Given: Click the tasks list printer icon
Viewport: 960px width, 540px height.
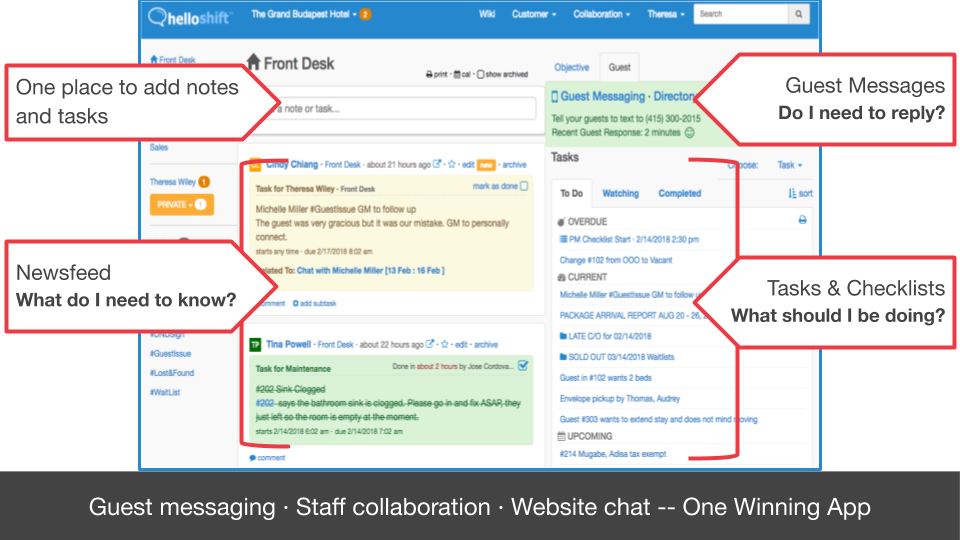Looking at the screenshot, I should point(802,220).
